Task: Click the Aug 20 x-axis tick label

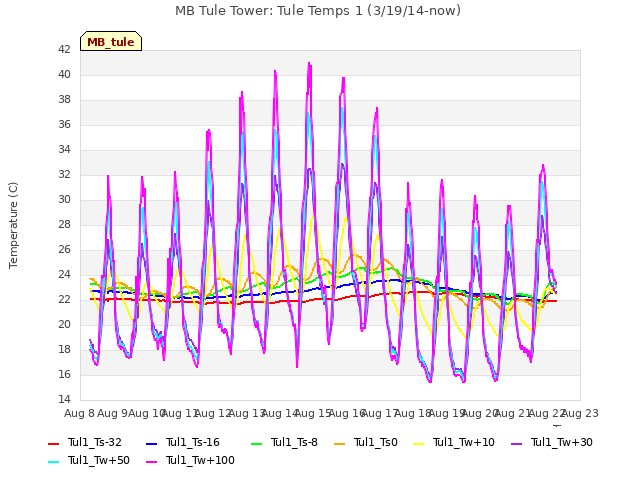Action: (480, 413)
